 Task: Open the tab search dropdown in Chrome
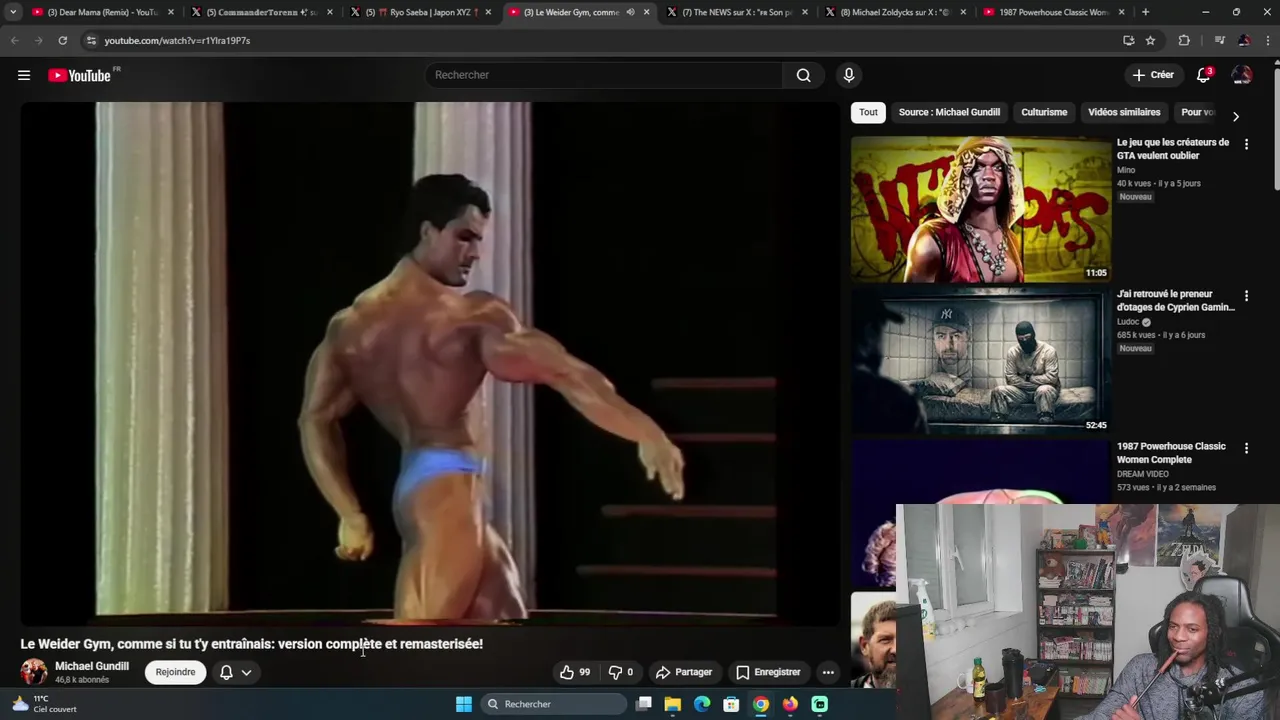[13, 12]
